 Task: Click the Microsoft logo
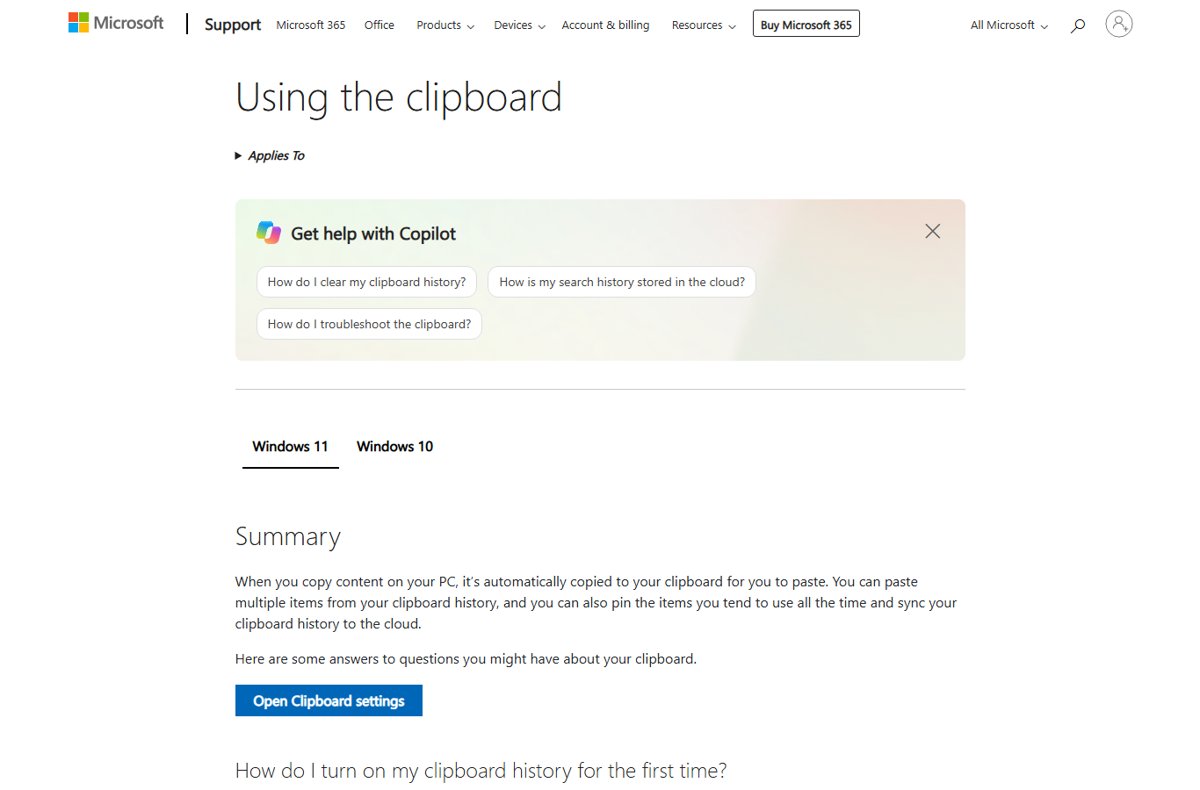116,23
